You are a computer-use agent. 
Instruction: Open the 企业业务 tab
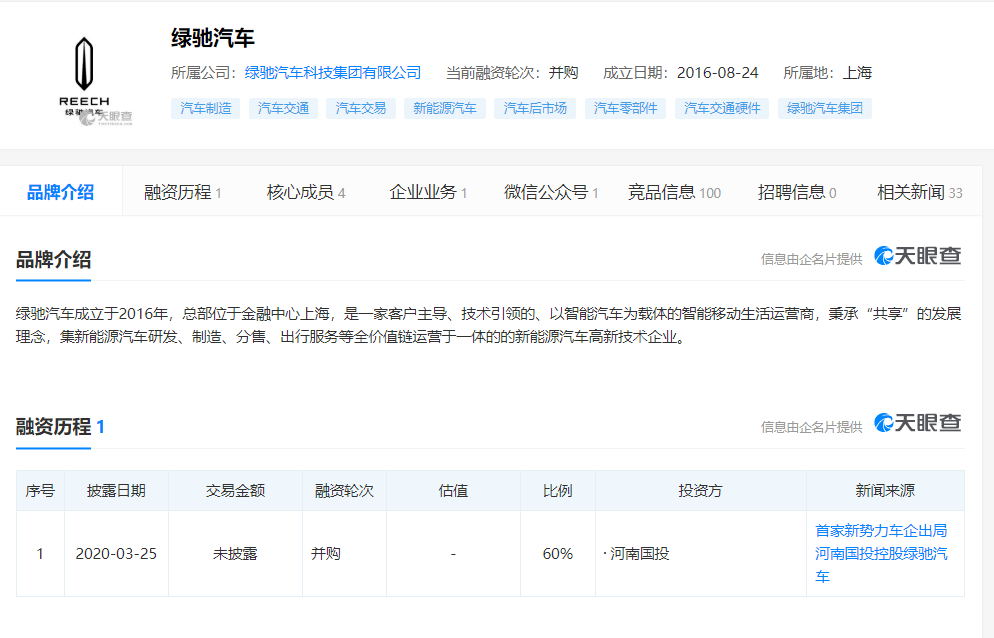point(428,192)
